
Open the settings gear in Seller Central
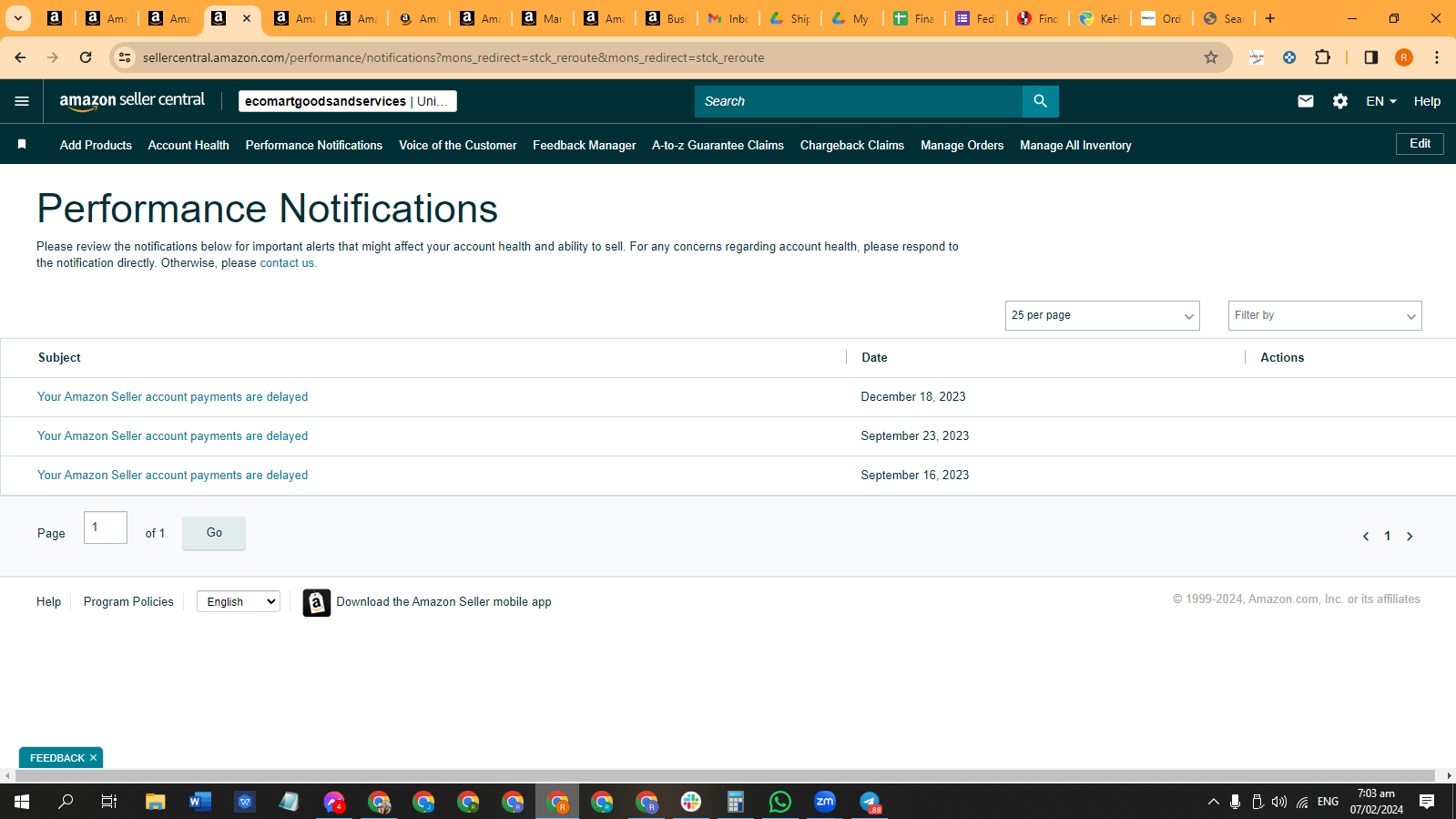(1340, 101)
